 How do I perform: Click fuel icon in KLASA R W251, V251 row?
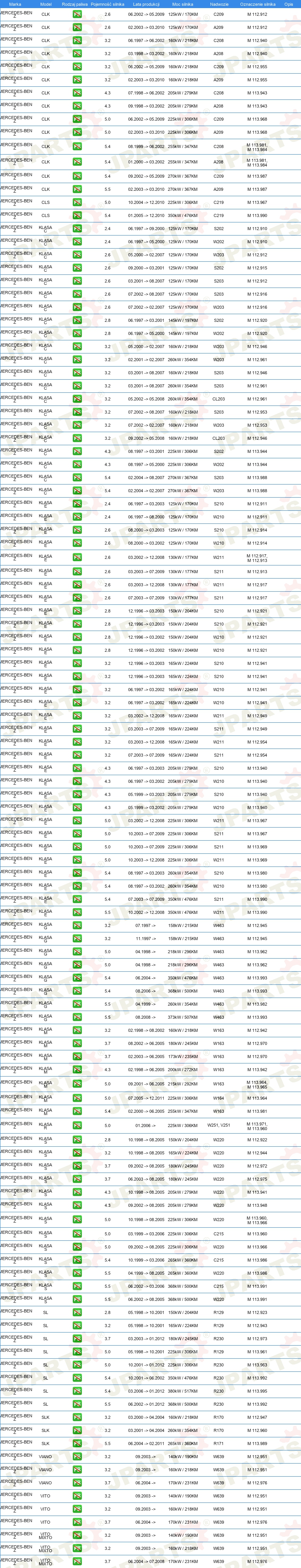pos(77,1126)
